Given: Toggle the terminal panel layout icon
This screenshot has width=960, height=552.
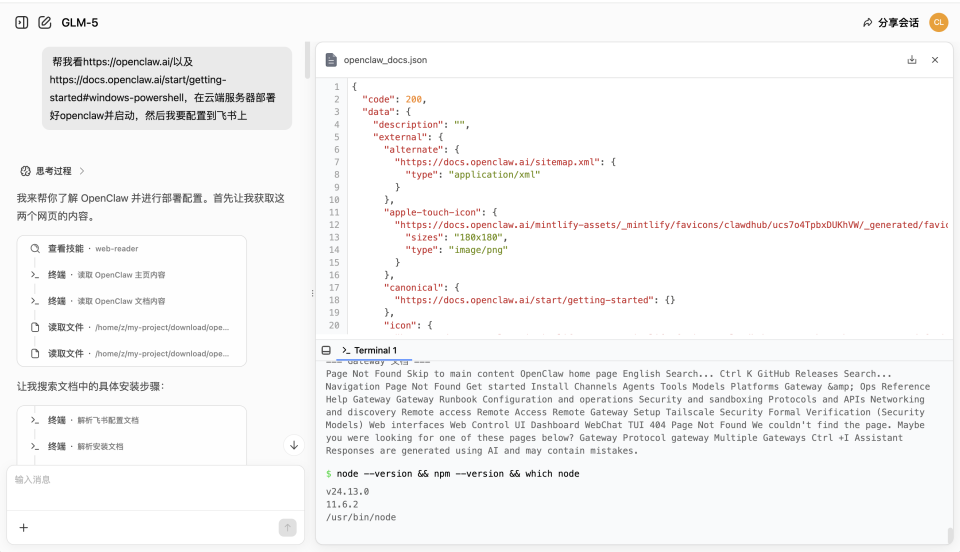Looking at the screenshot, I should [326, 350].
